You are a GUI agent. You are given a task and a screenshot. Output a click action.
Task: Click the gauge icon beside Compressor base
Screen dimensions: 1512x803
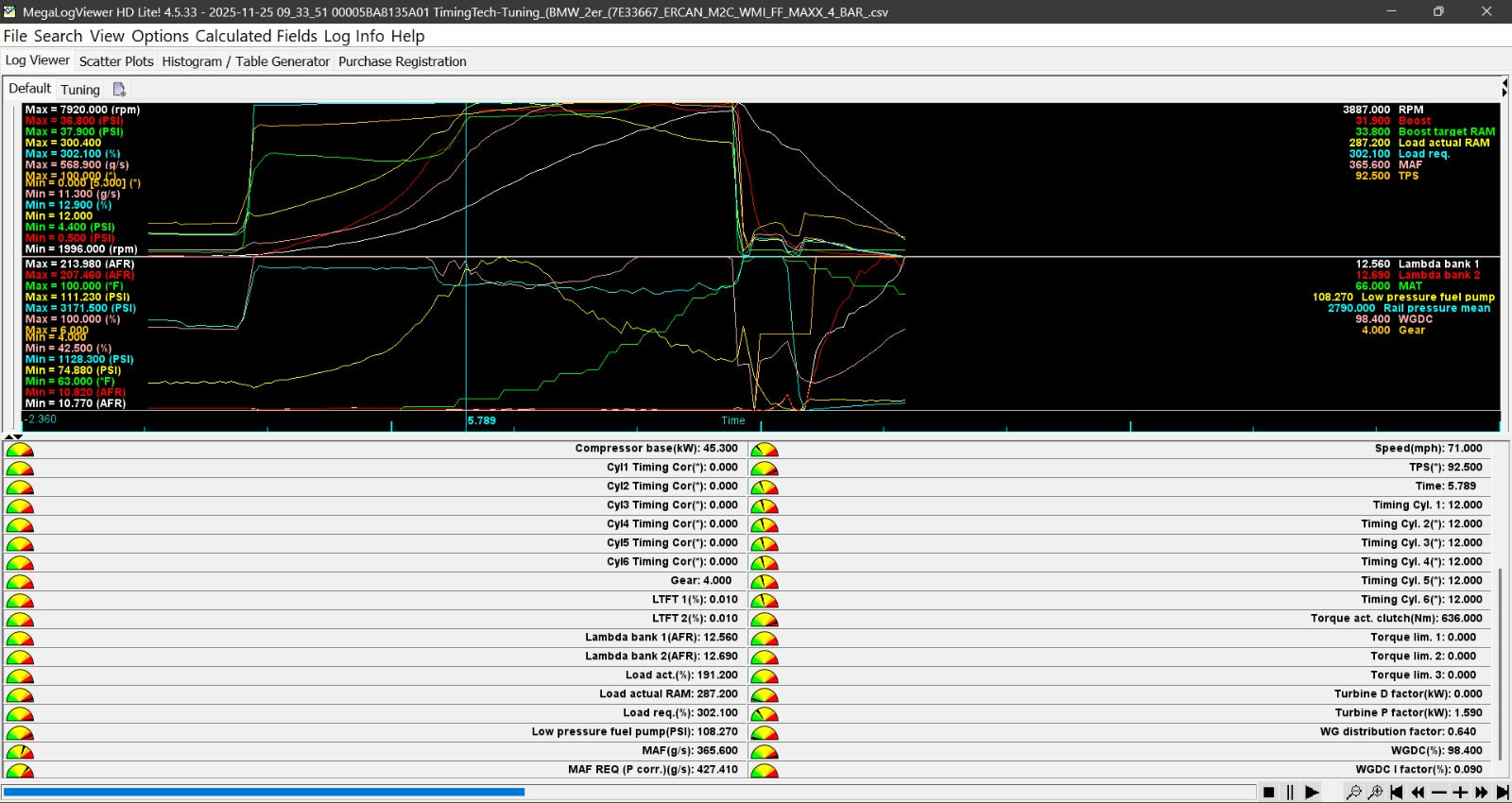point(20,450)
